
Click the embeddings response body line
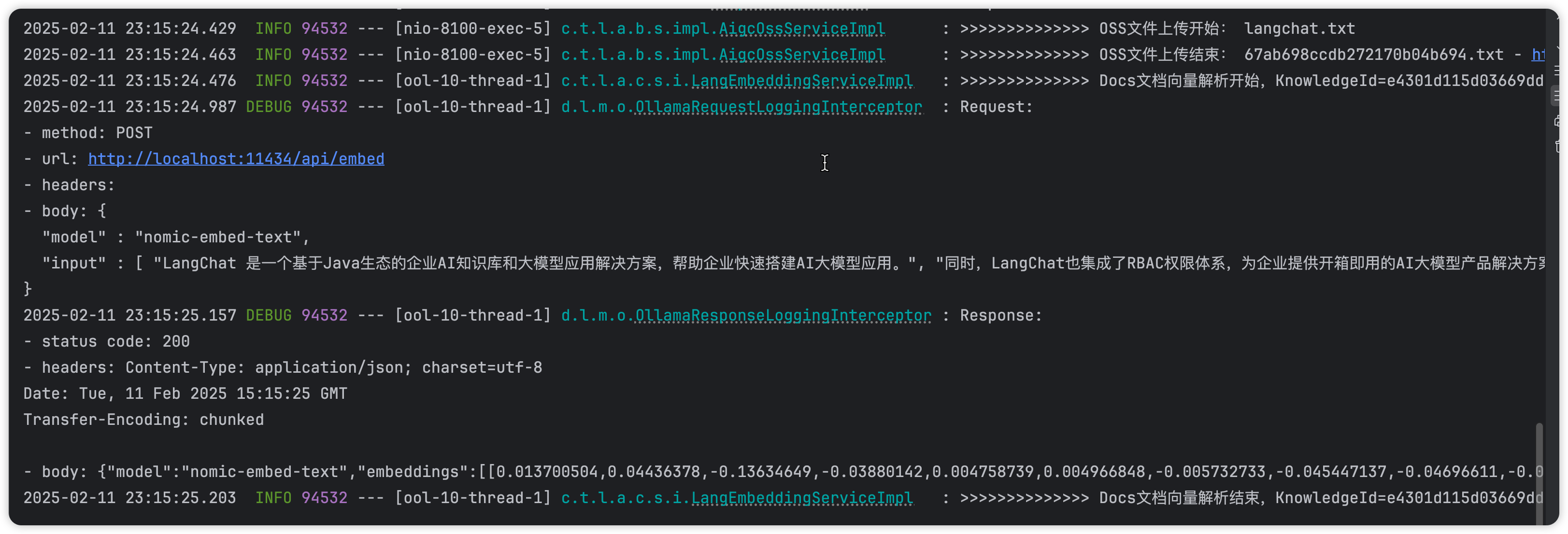(x=784, y=472)
